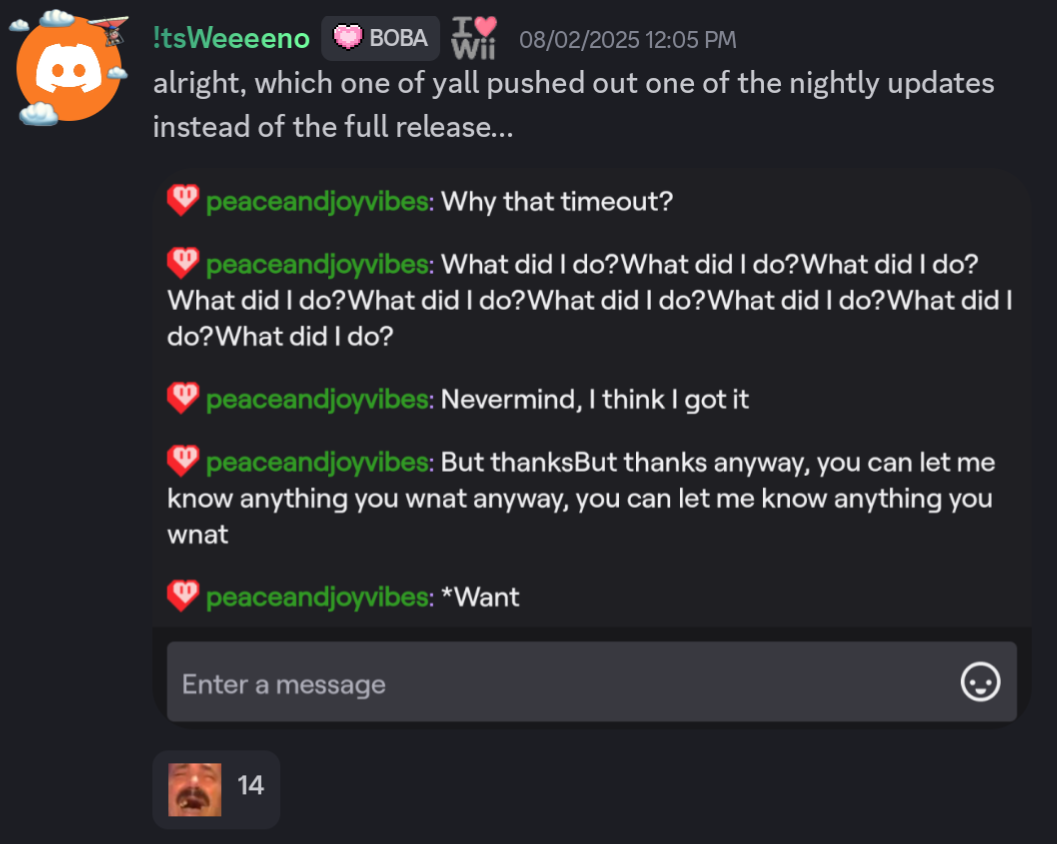Screen dimensions: 1057x844
Task: Click the embedded chat screenshot image
Action: tap(592, 450)
